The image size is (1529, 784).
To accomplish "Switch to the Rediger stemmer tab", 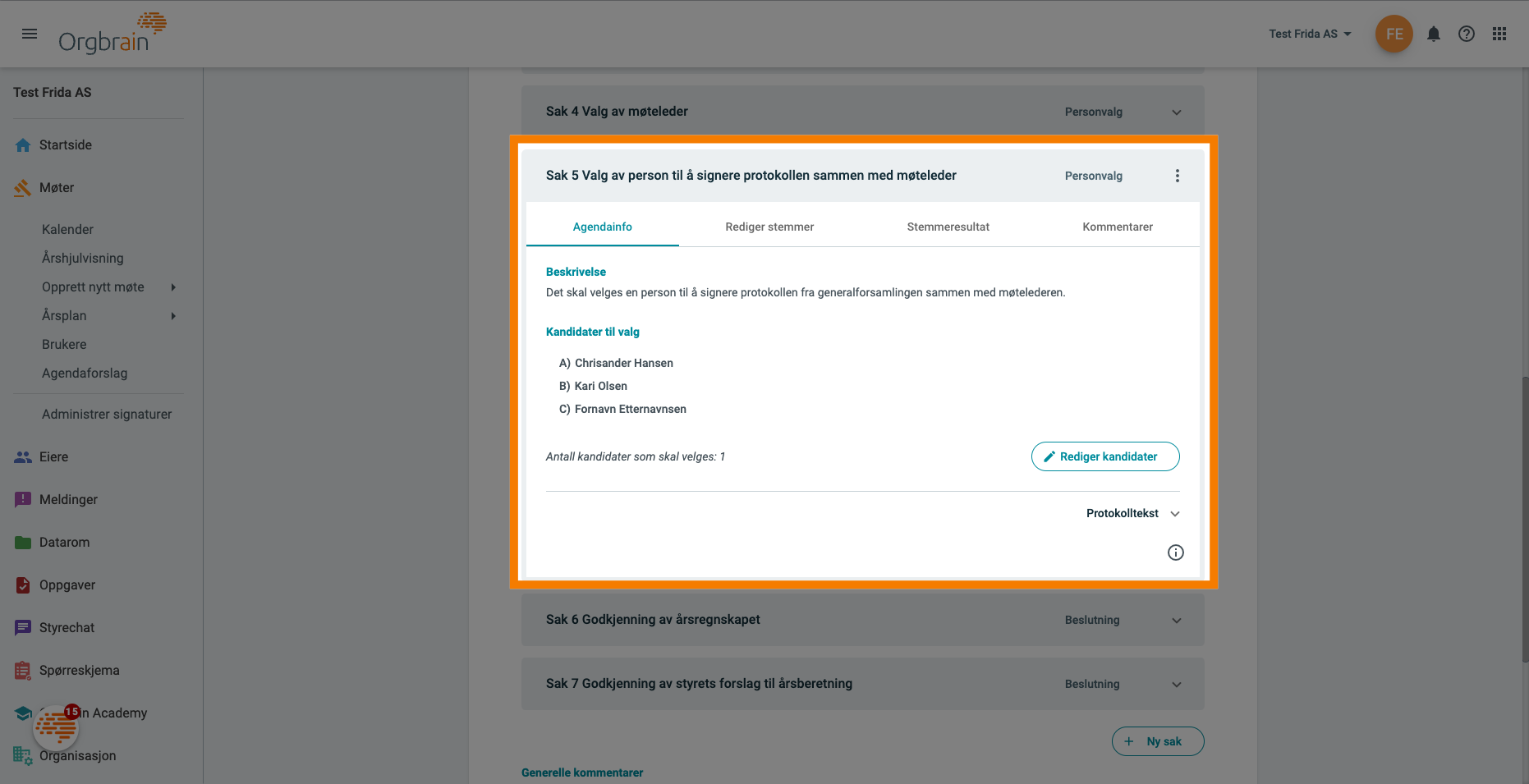I will coord(769,227).
